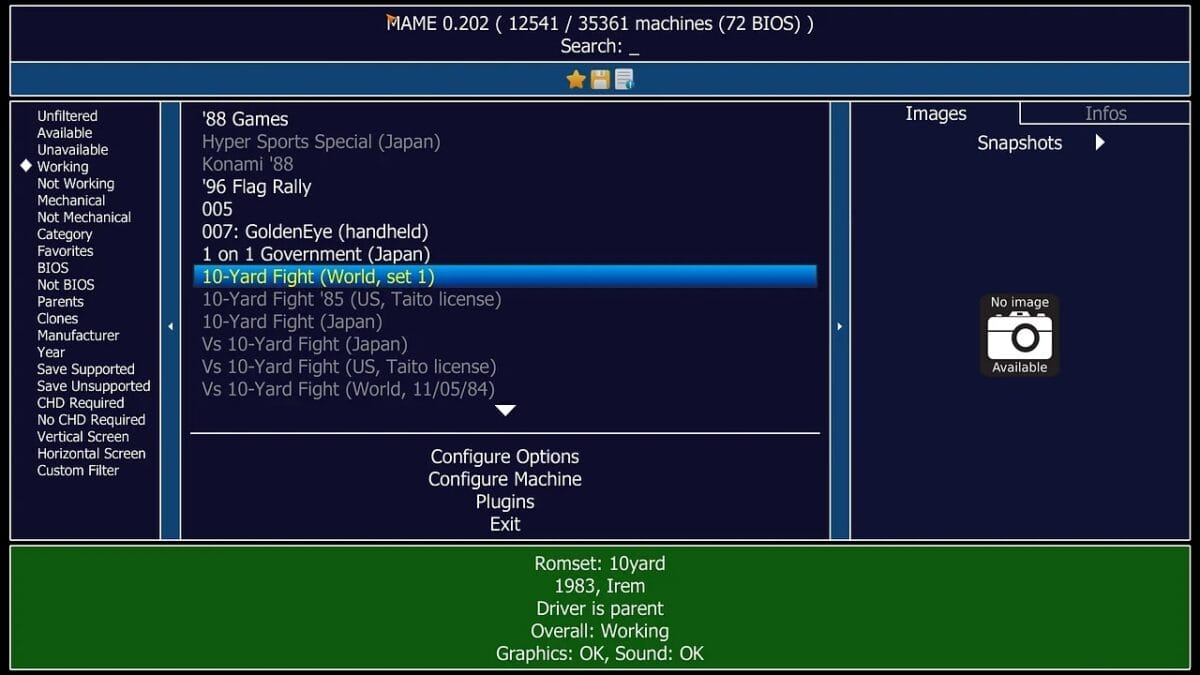The image size is (1200, 675).
Task: Select the Available filter
Action: [x=65, y=133]
